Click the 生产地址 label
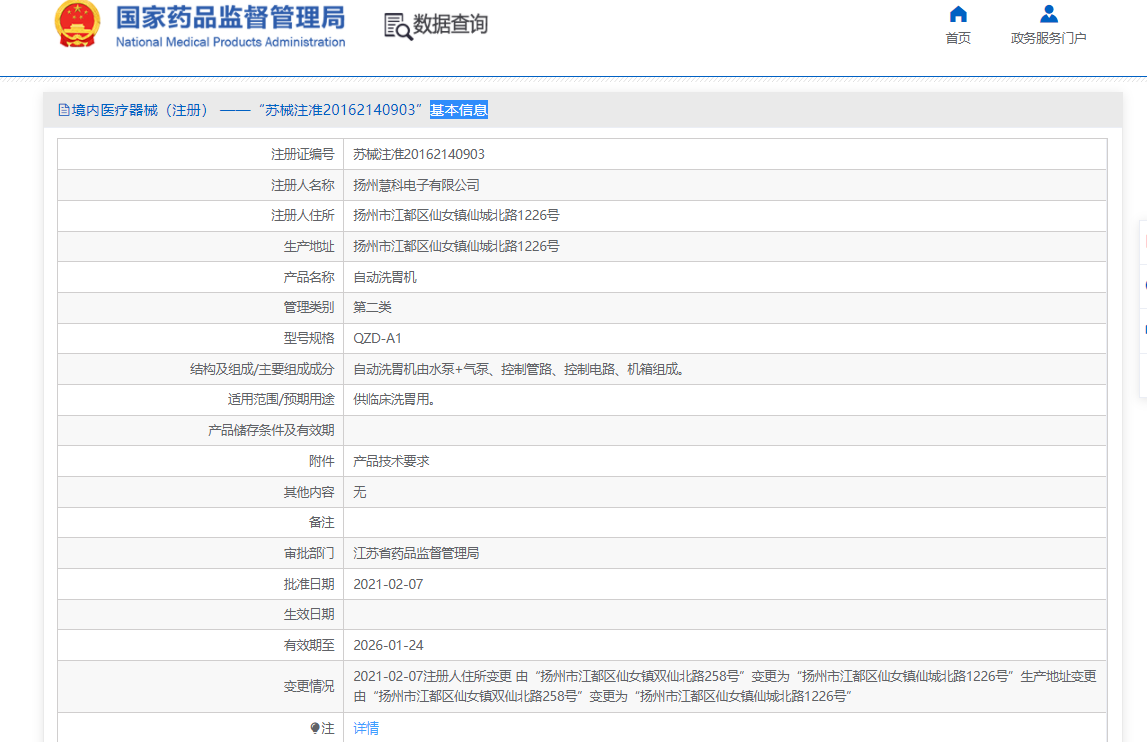This screenshot has width=1147, height=742. point(309,247)
